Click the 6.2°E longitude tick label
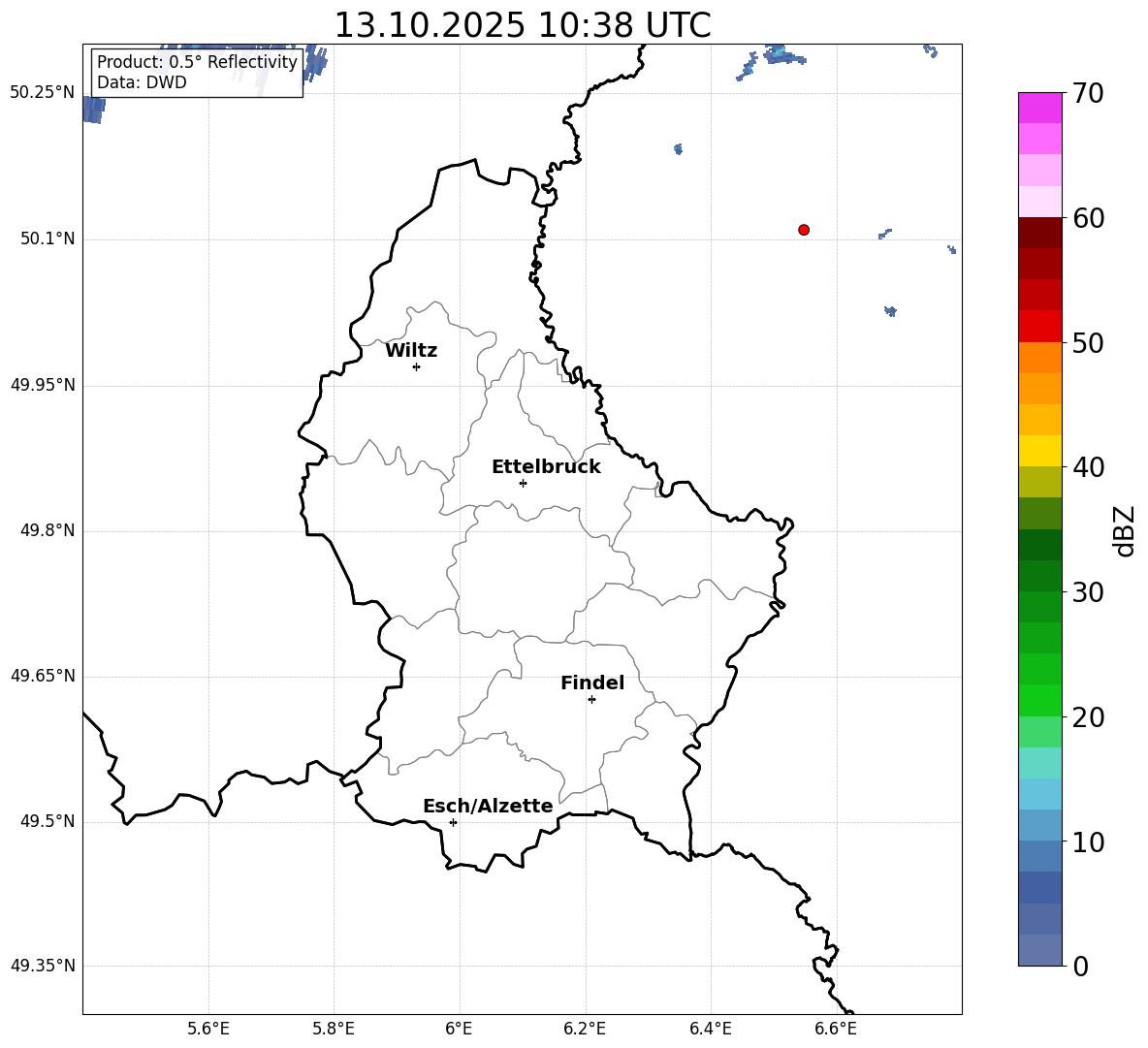Viewport: 1148px width, 1048px height. tap(585, 1030)
